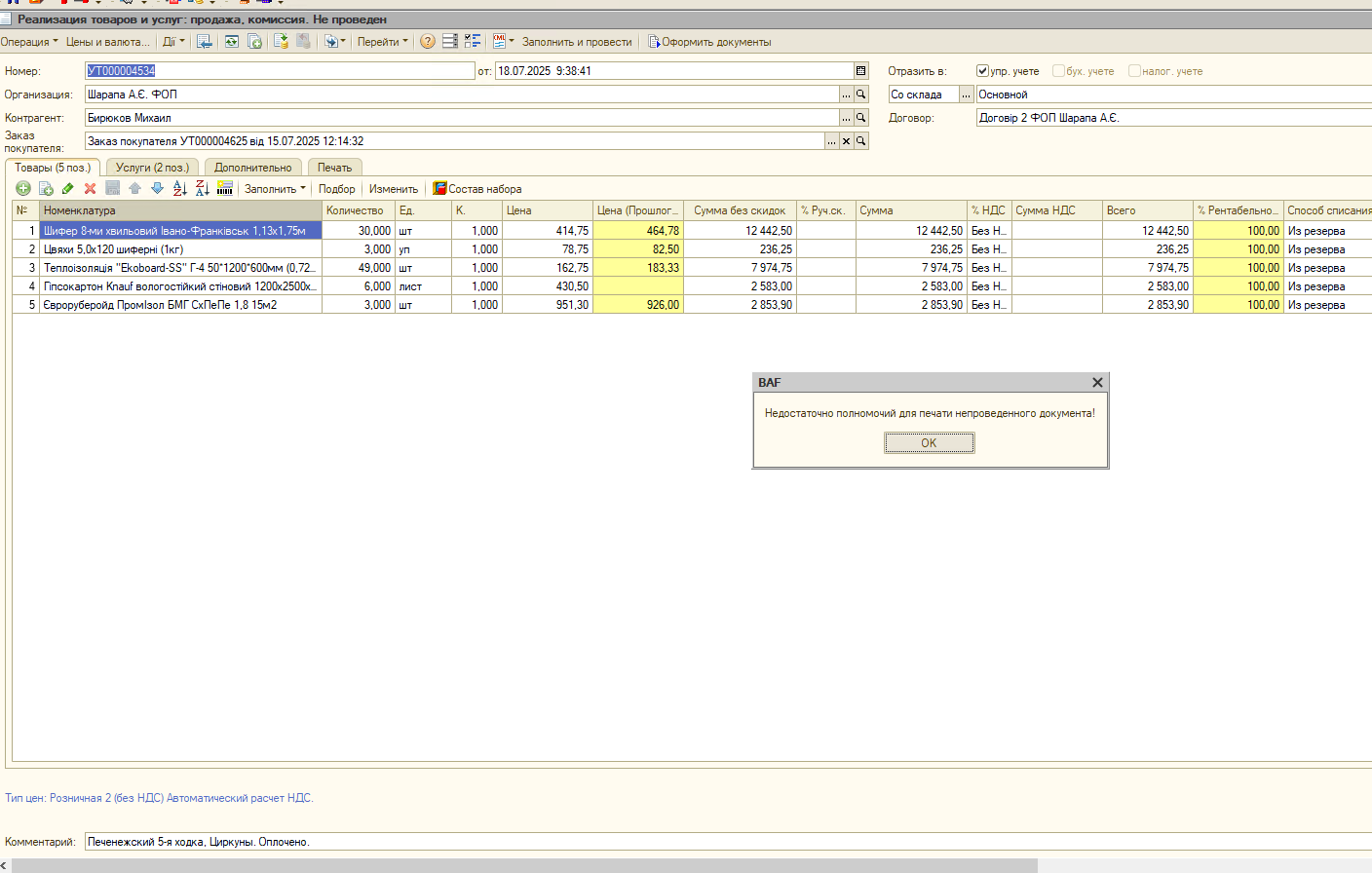Viewport: 1372px width, 873px height.
Task: Click the green add row icon
Action: (23, 188)
